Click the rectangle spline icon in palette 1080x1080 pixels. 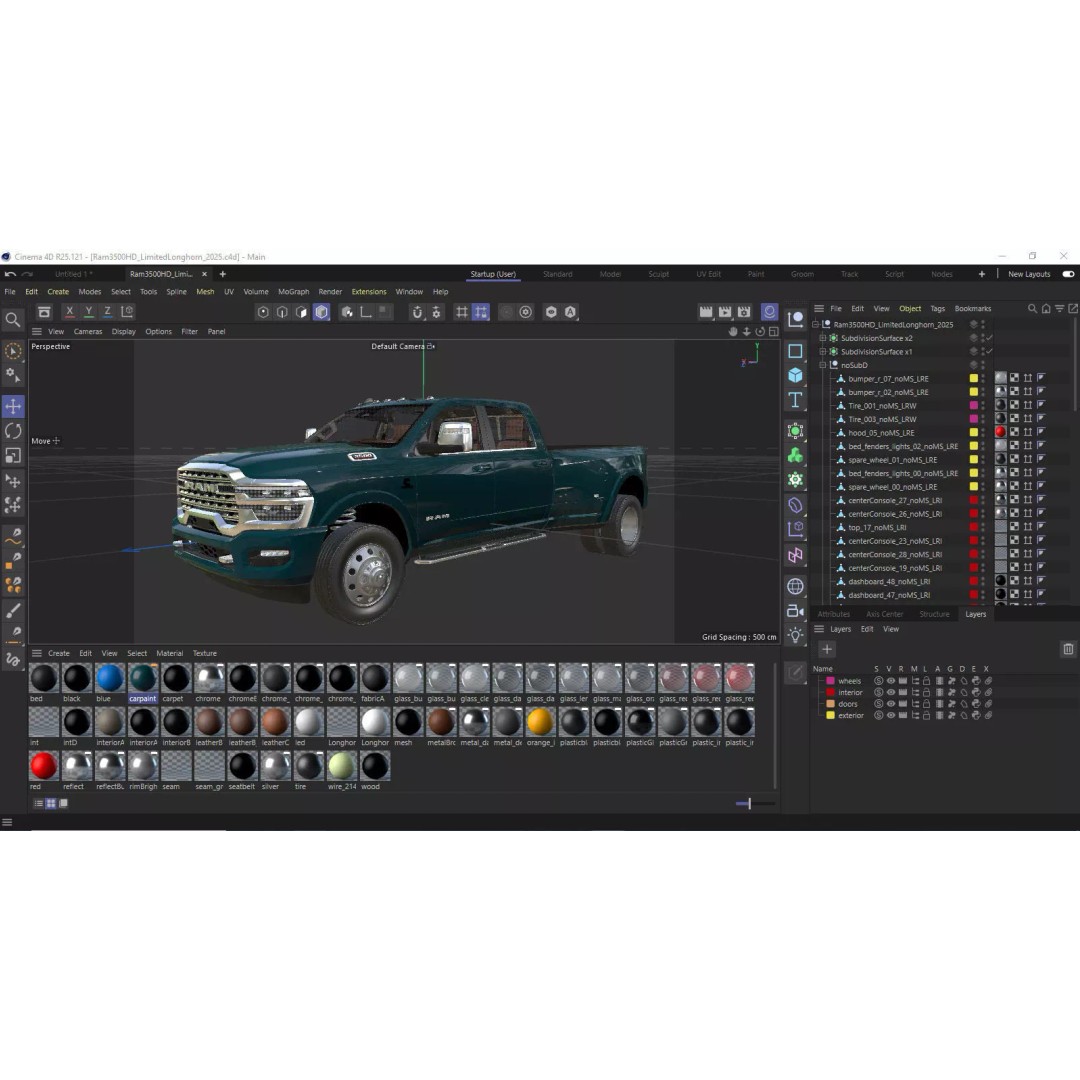click(x=796, y=351)
